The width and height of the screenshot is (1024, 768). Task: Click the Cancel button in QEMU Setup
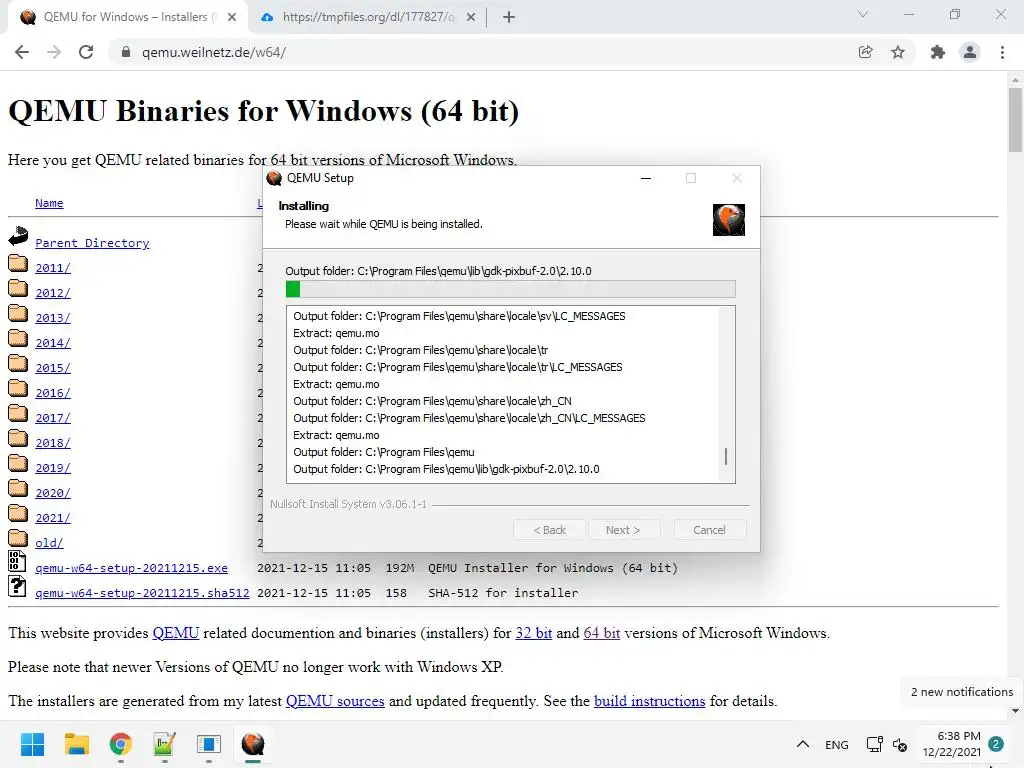[x=709, y=530]
